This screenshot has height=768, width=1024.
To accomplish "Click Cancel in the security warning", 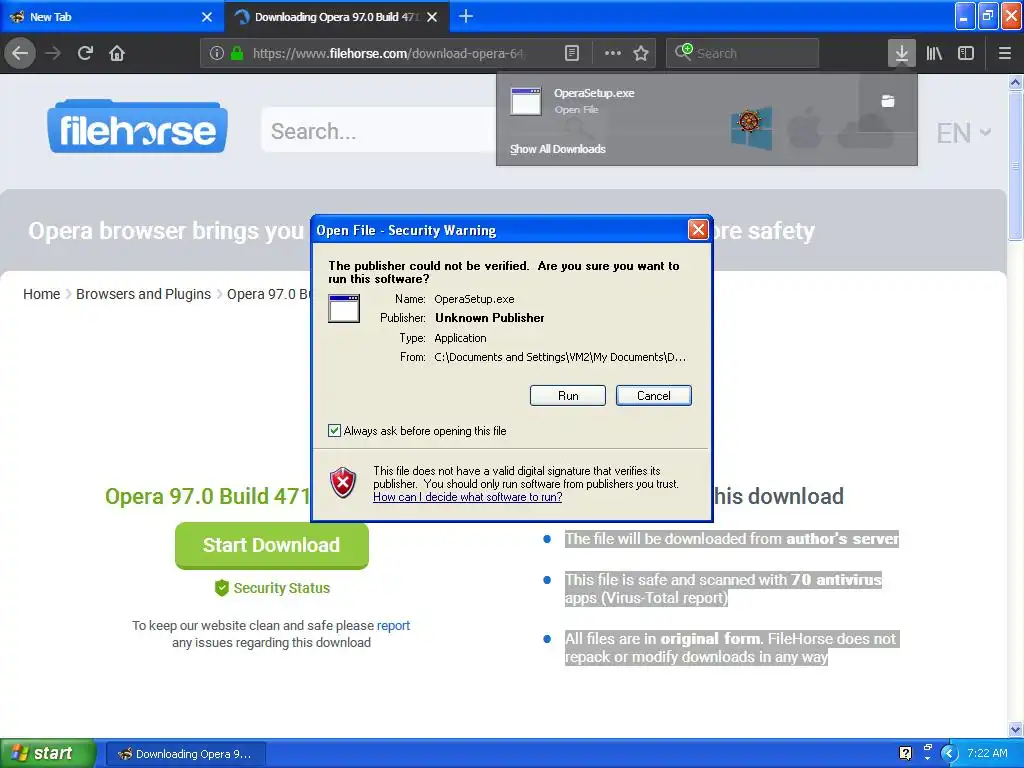I will pyautogui.click(x=654, y=396).
